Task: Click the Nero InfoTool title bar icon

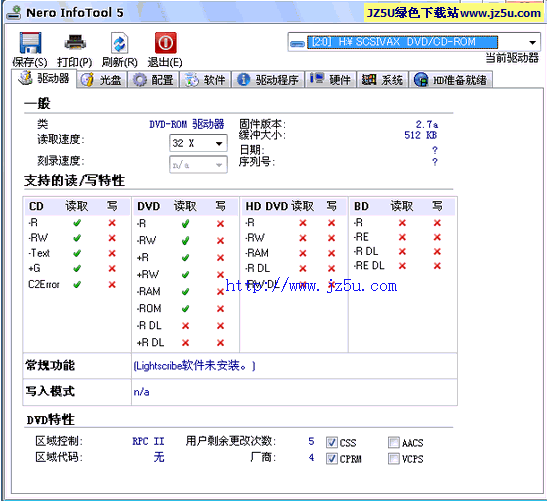Action: tap(14, 13)
